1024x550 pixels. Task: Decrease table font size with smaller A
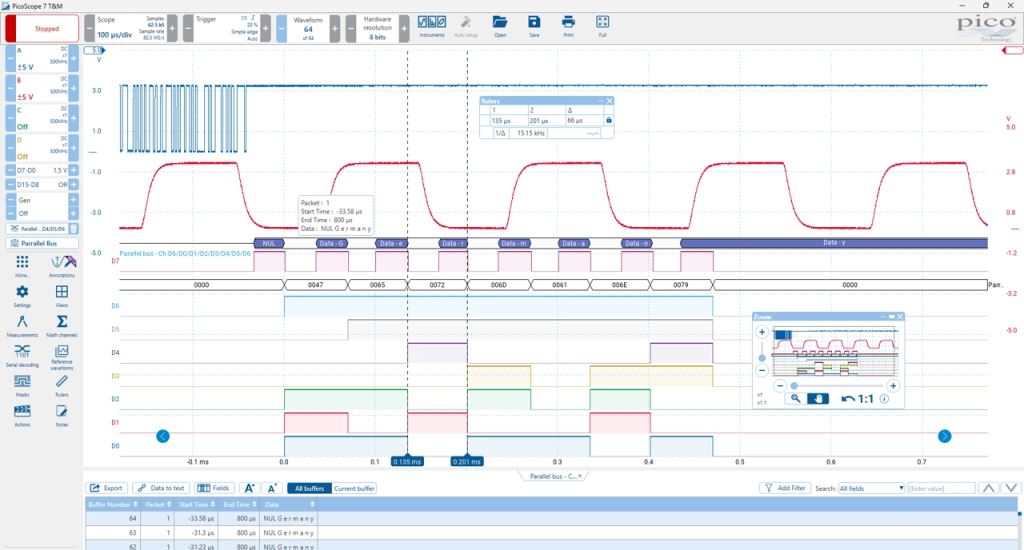(272, 489)
